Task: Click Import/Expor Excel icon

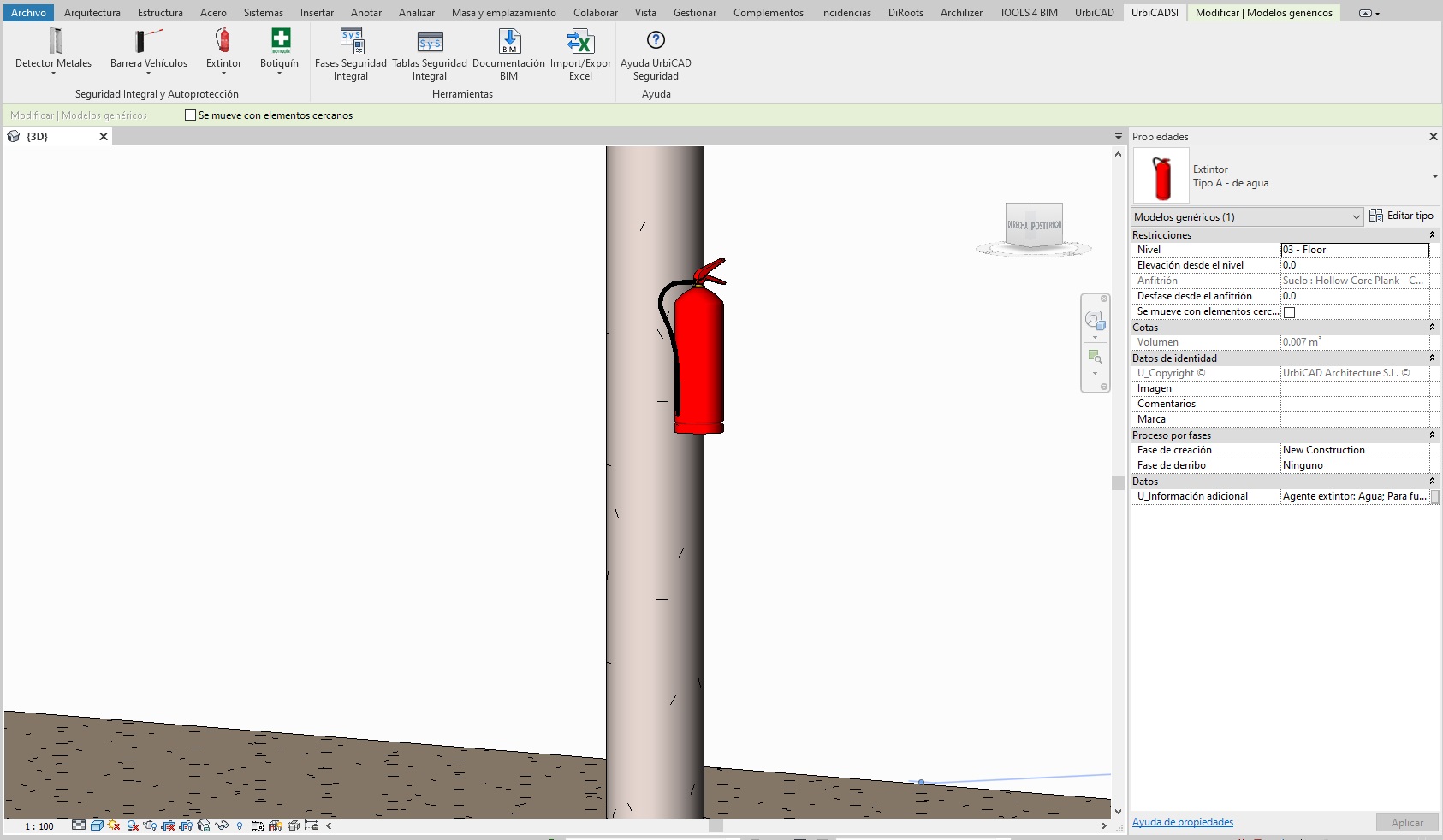Action: click(x=580, y=41)
